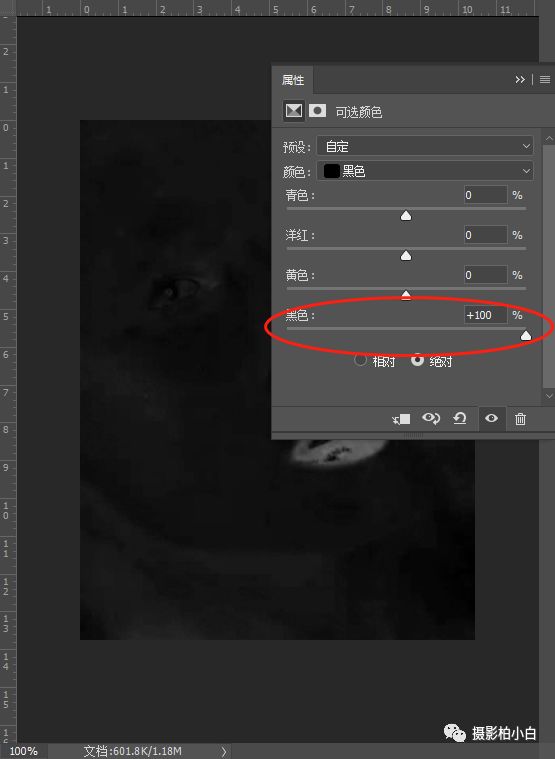
Task: Open the 颜色 color dropdown showing 黑色
Action: pyautogui.click(x=425, y=171)
